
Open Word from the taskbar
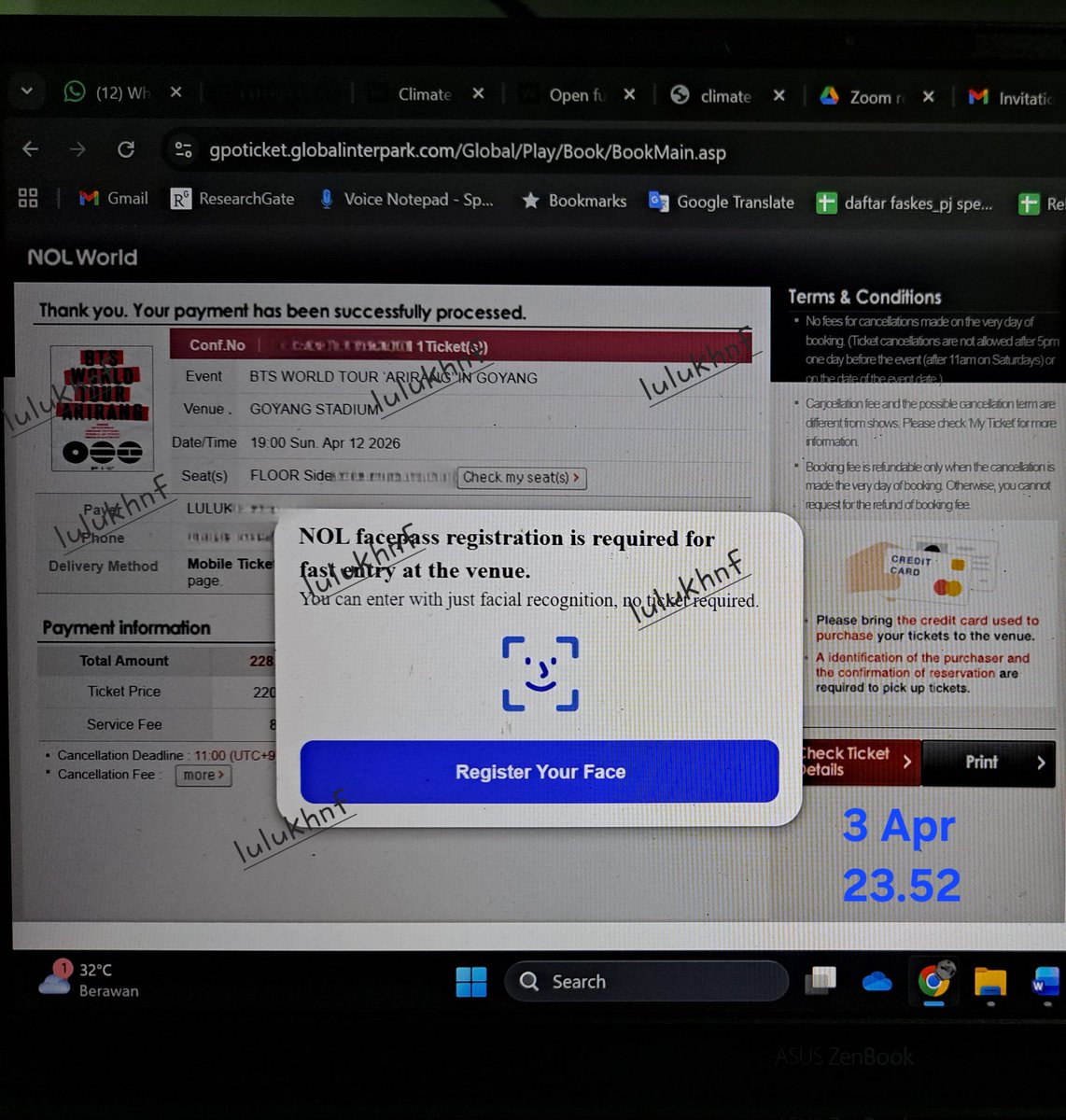tap(1045, 983)
